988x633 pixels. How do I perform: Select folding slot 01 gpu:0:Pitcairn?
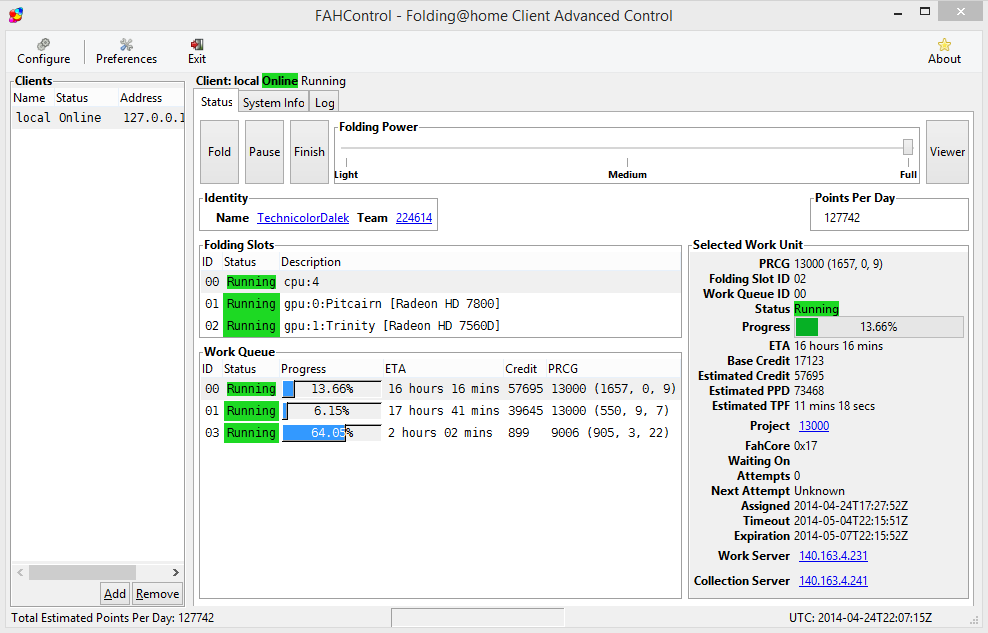[x=440, y=304]
